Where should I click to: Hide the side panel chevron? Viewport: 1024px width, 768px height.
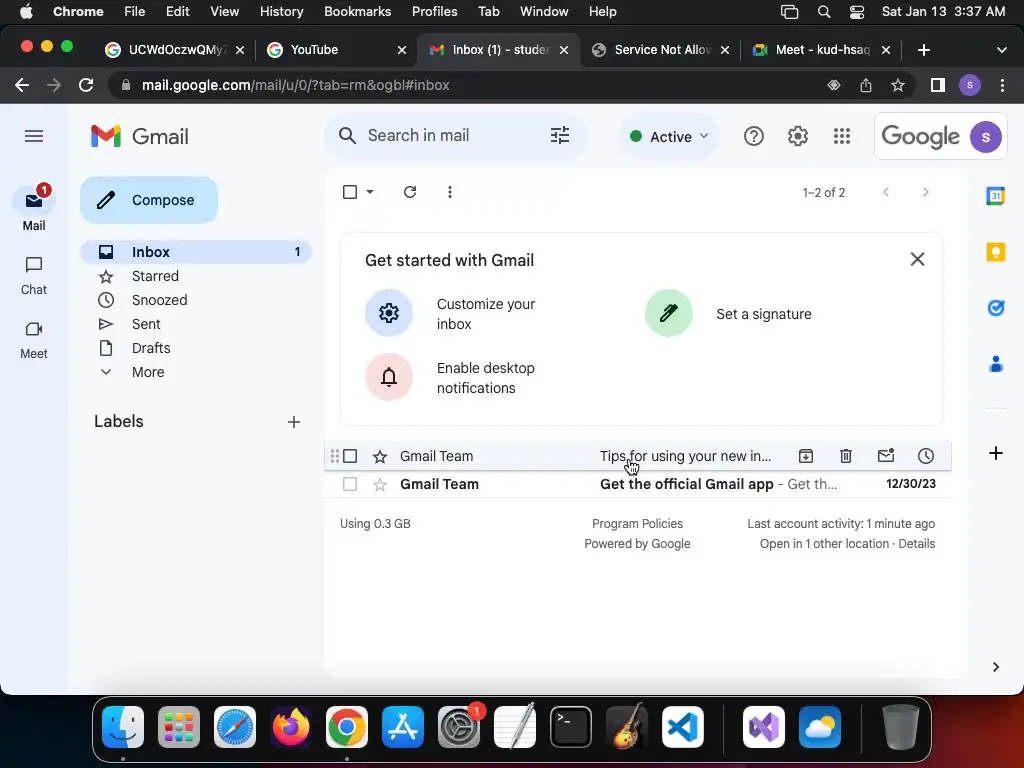coord(995,667)
